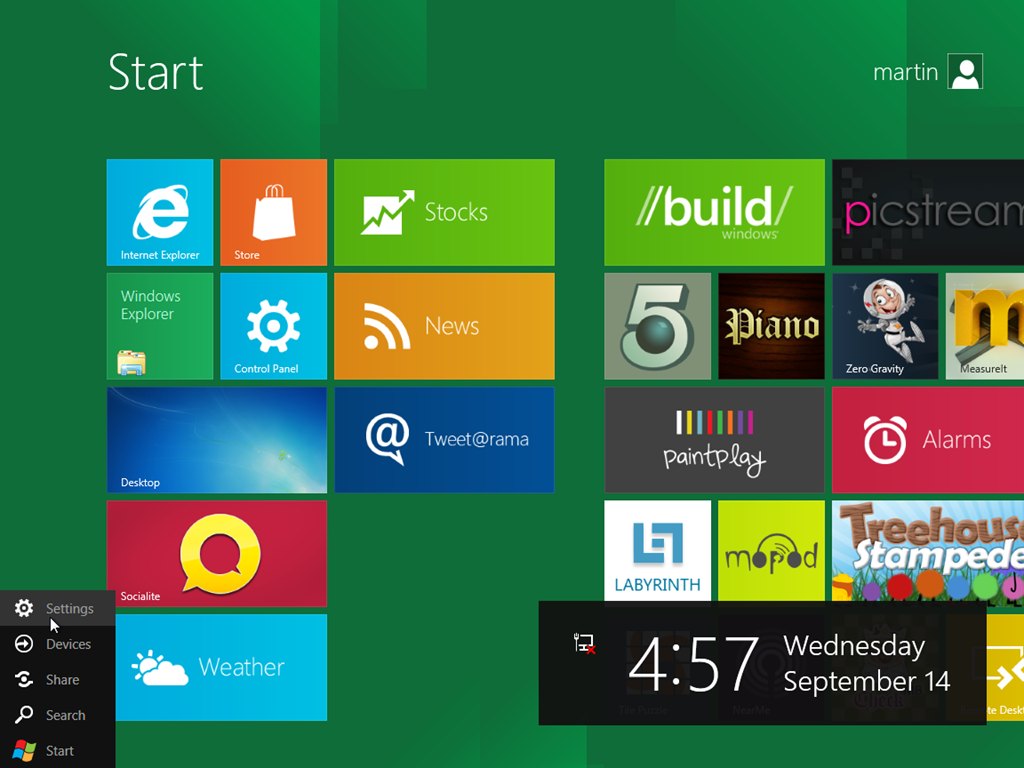
Task: Launch the Stocks tile
Action: click(x=444, y=212)
